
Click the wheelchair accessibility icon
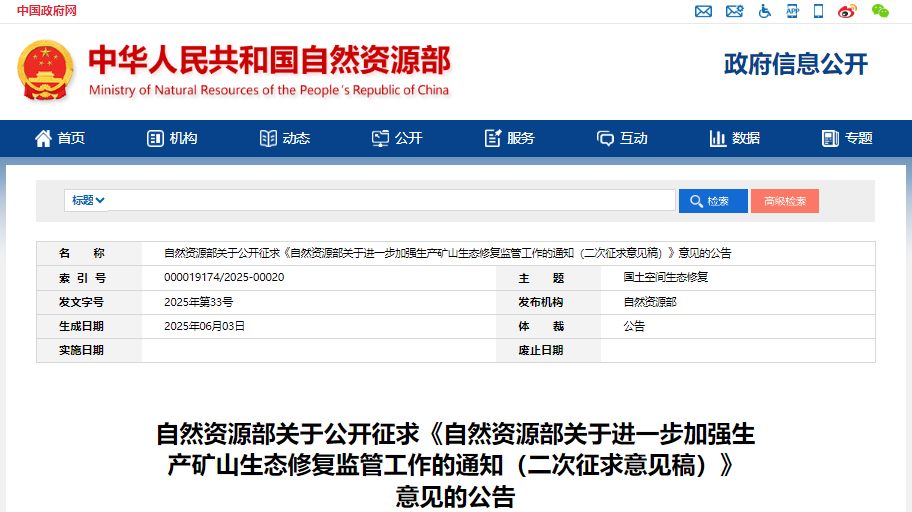click(764, 11)
